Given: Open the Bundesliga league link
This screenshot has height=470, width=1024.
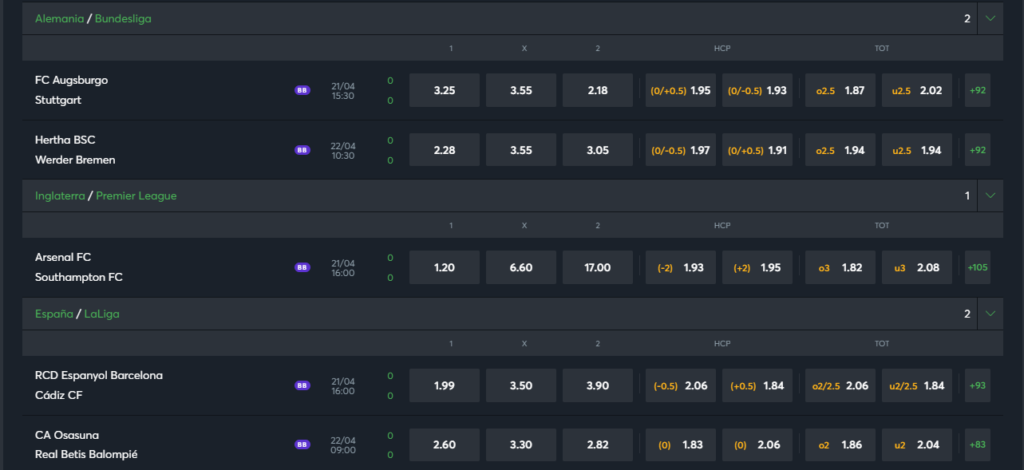Looking at the screenshot, I should tap(123, 18).
